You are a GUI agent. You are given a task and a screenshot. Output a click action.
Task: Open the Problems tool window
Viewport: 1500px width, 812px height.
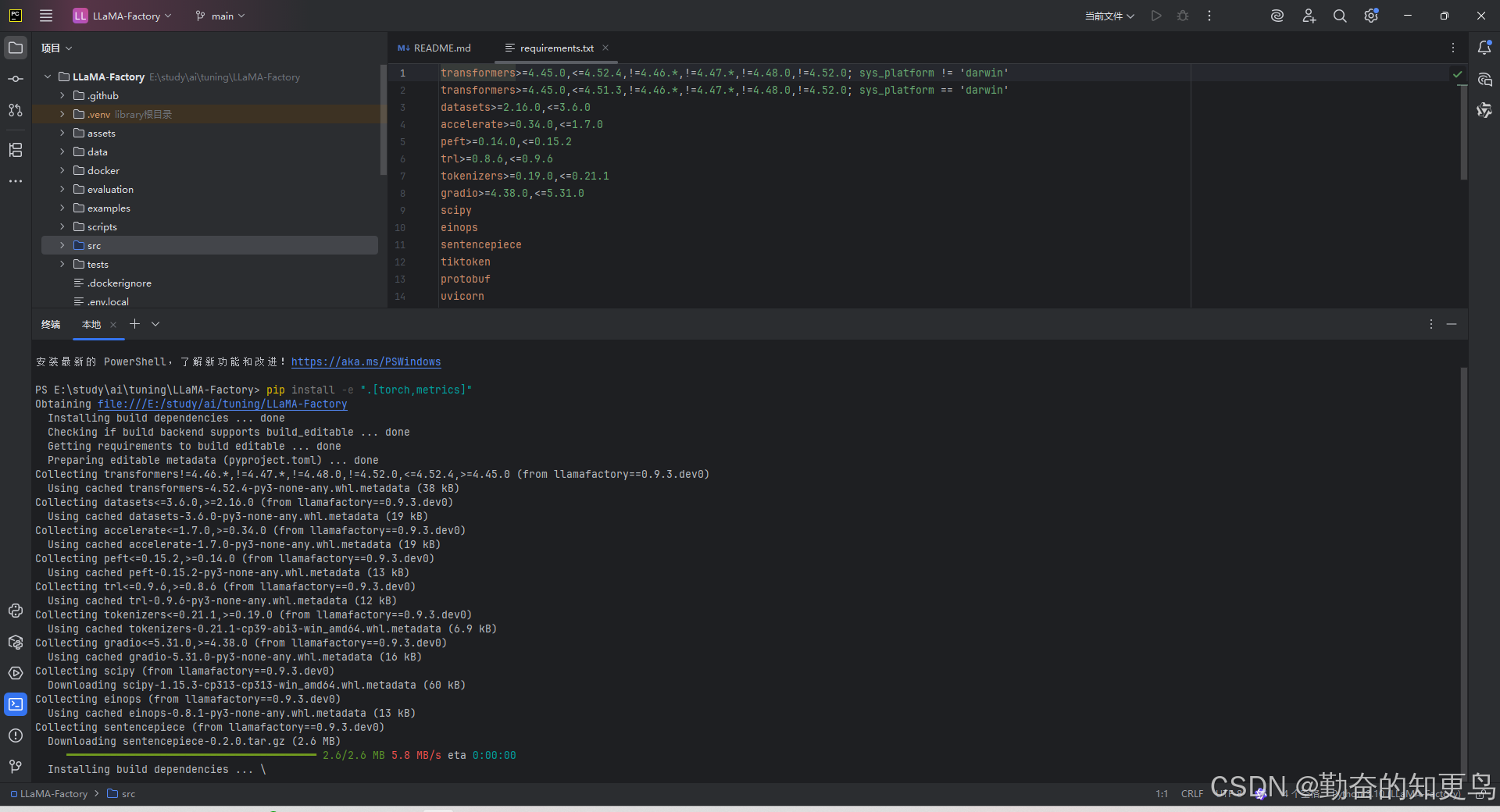(x=16, y=735)
